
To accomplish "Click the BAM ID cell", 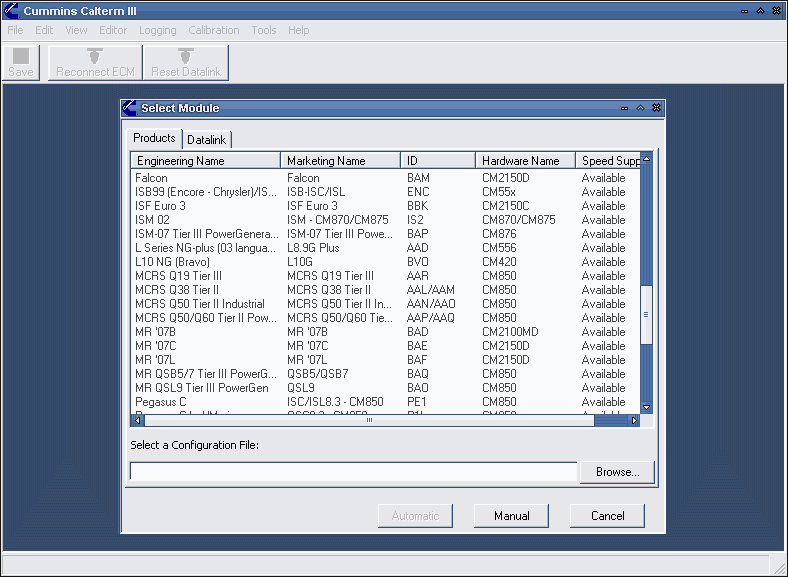I will coord(418,178).
